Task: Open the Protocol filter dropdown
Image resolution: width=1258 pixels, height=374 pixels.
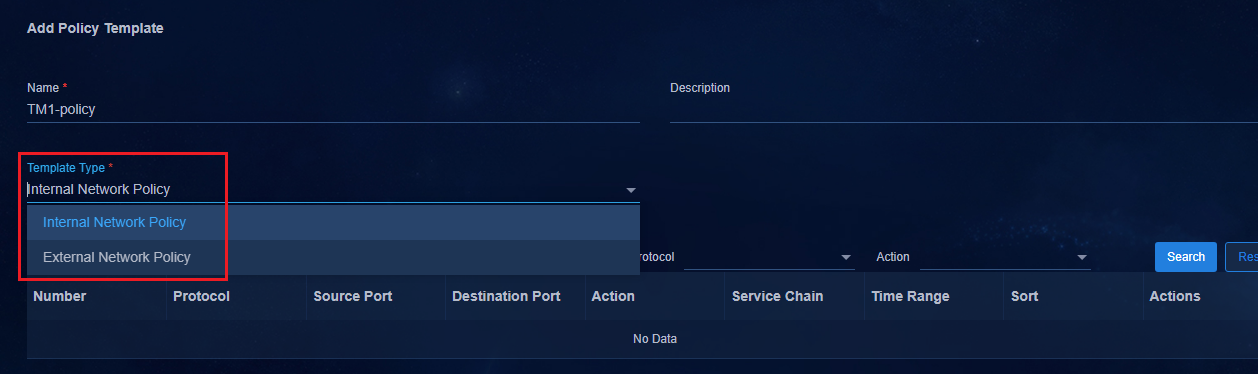Action: tap(768, 258)
